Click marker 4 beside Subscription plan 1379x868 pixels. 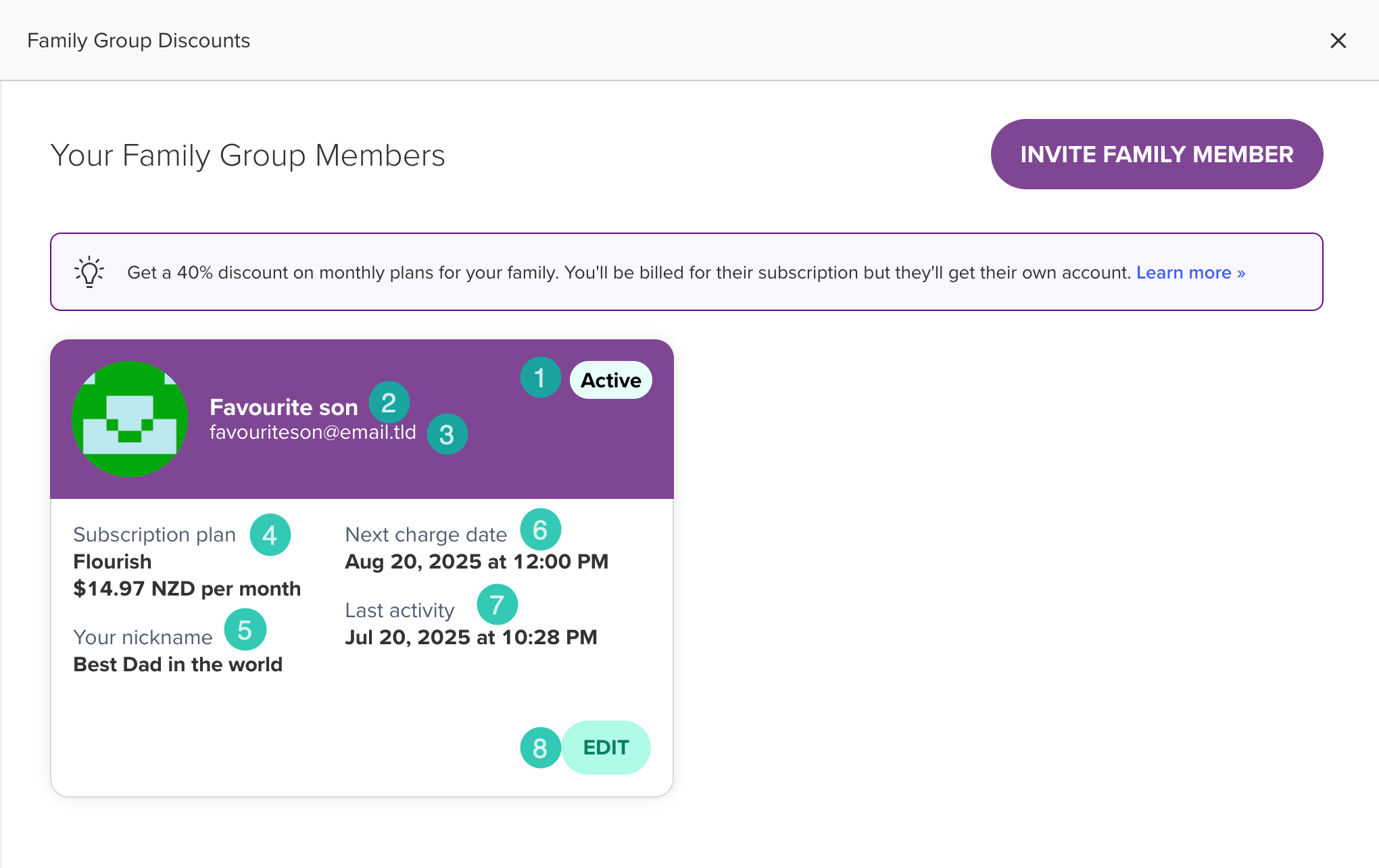270,535
